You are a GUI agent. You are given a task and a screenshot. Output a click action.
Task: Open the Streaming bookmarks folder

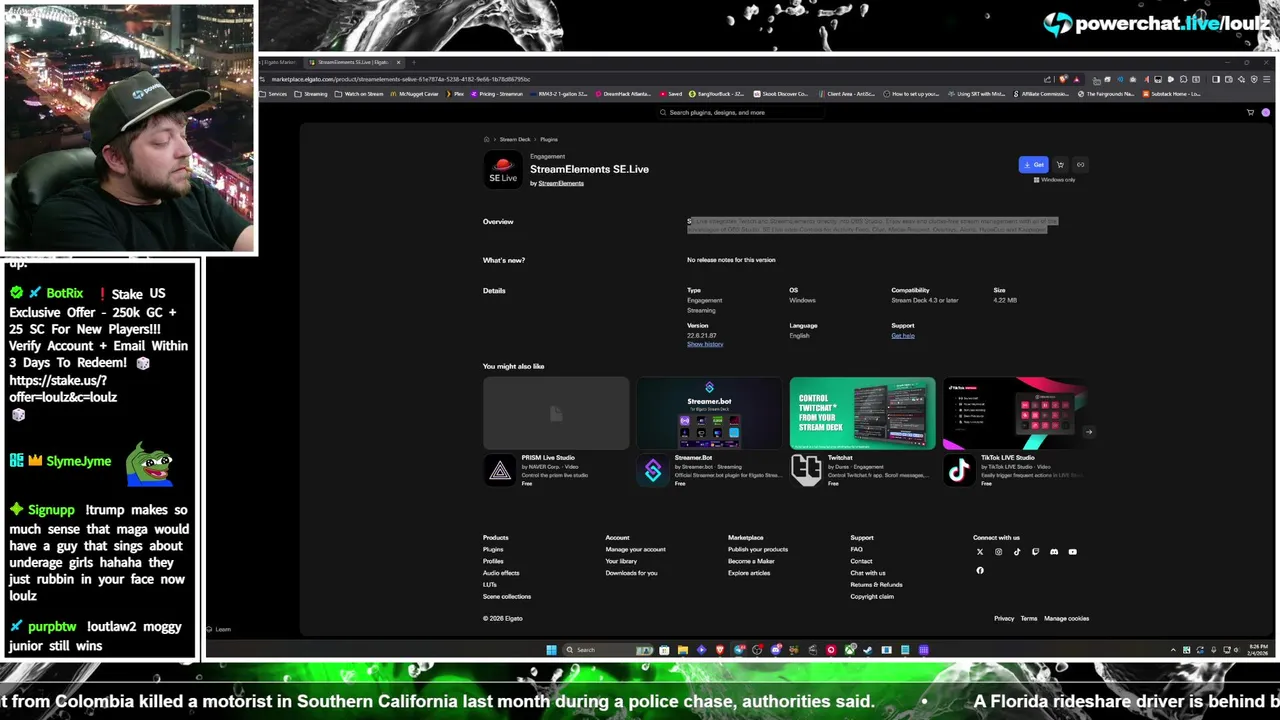click(x=311, y=94)
